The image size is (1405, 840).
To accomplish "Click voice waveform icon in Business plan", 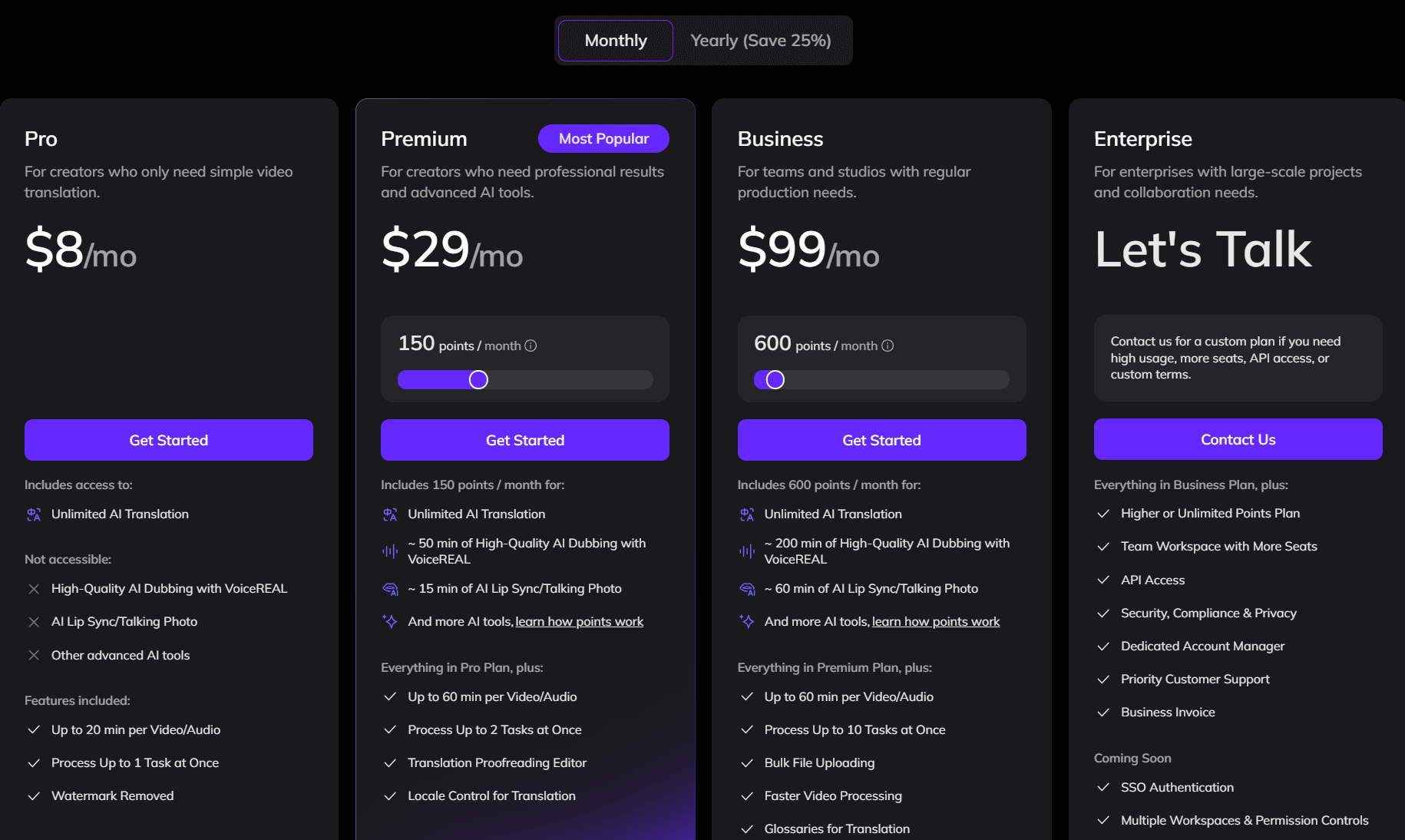I will [746, 551].
